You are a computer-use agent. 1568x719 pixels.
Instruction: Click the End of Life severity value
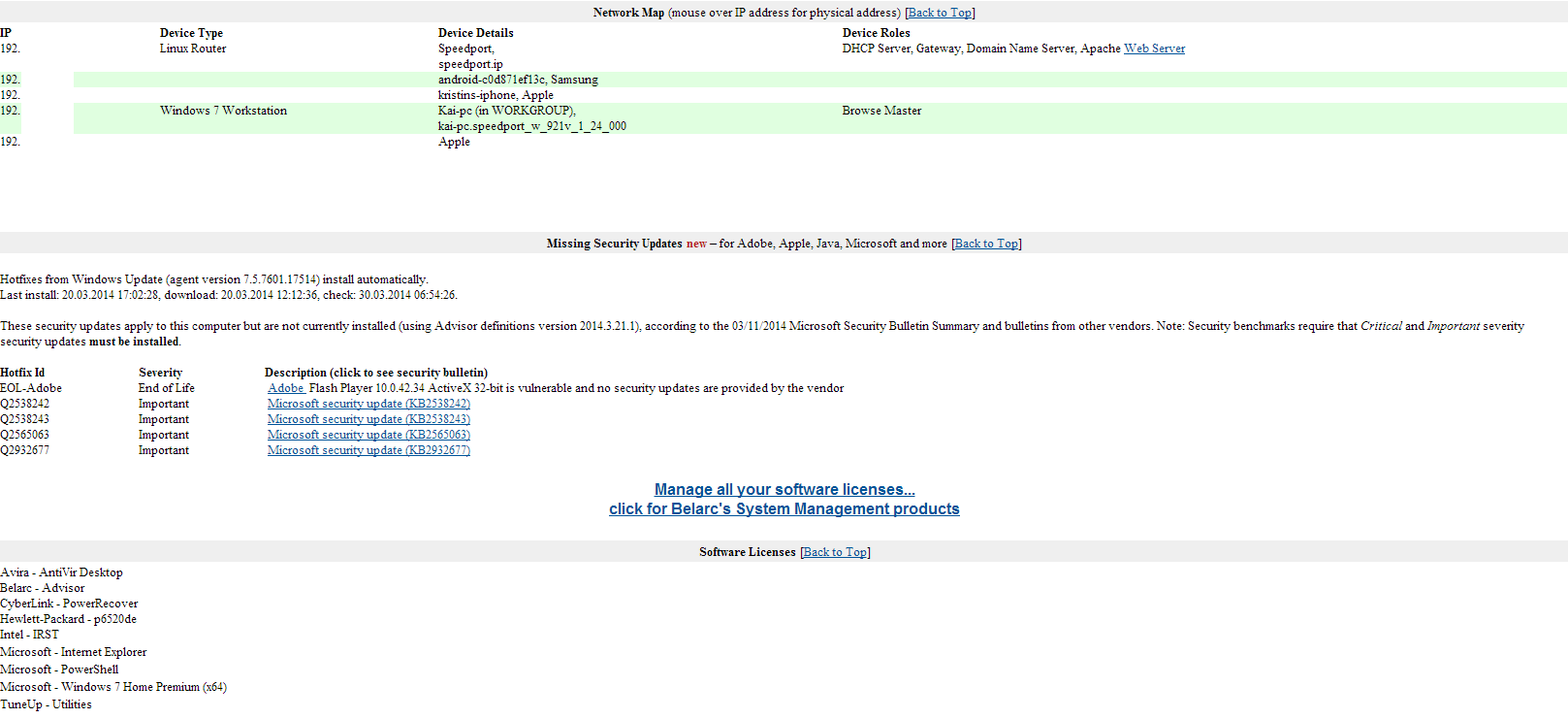(167, 388)
